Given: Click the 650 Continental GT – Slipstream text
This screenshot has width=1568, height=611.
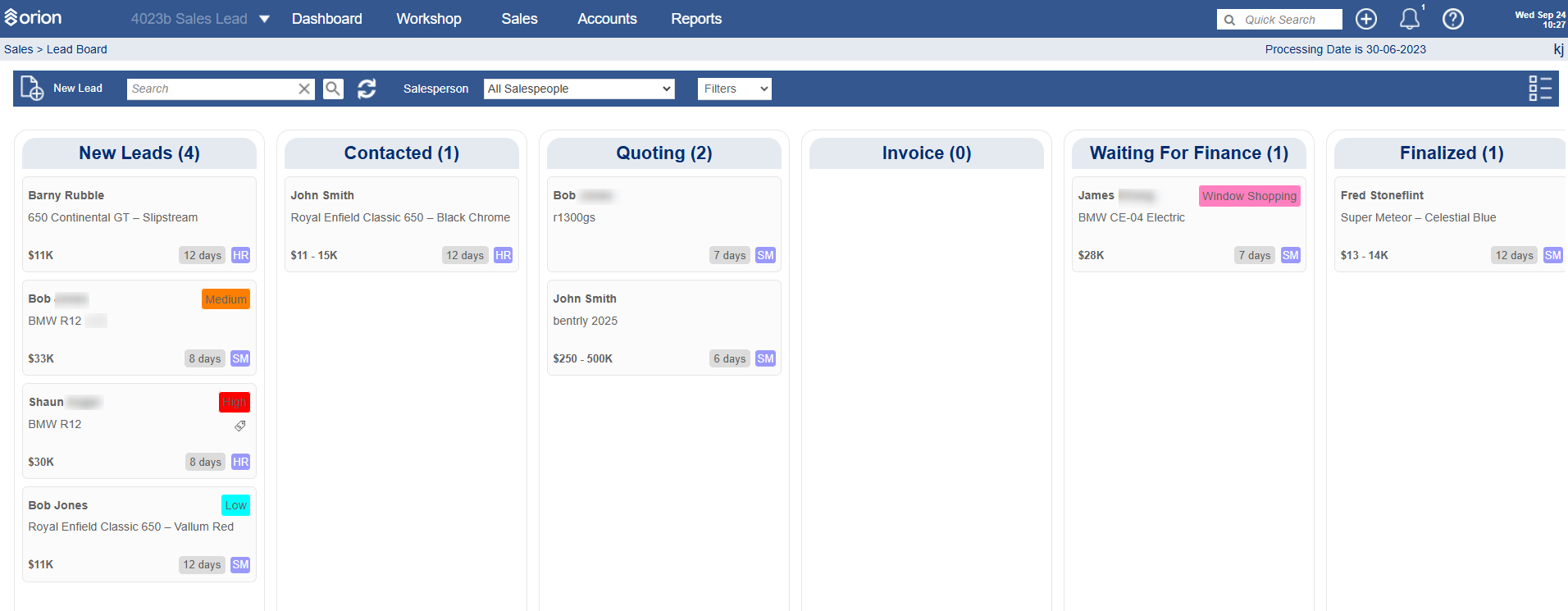Looking at the screenshot, I should (113, 217).
